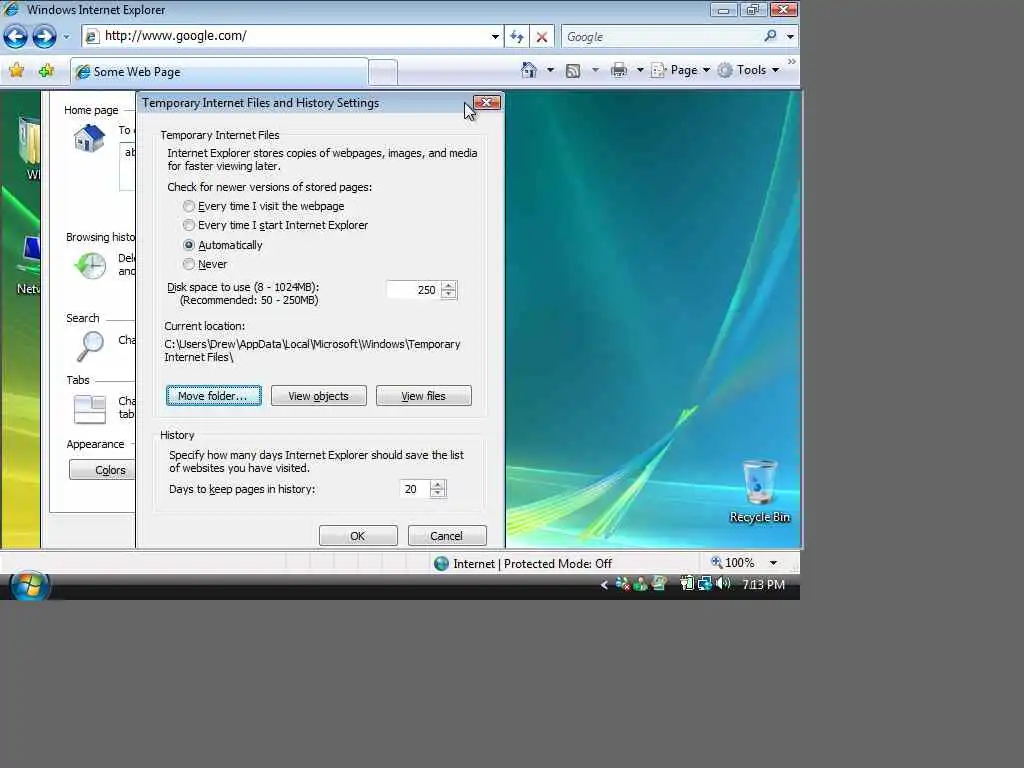
Task: Click days to keep history field
Action: (x=414, y=489)
